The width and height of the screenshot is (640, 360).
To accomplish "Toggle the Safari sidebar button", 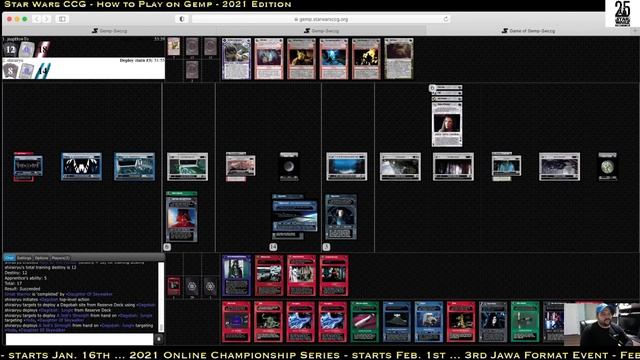I will point(62,19).
